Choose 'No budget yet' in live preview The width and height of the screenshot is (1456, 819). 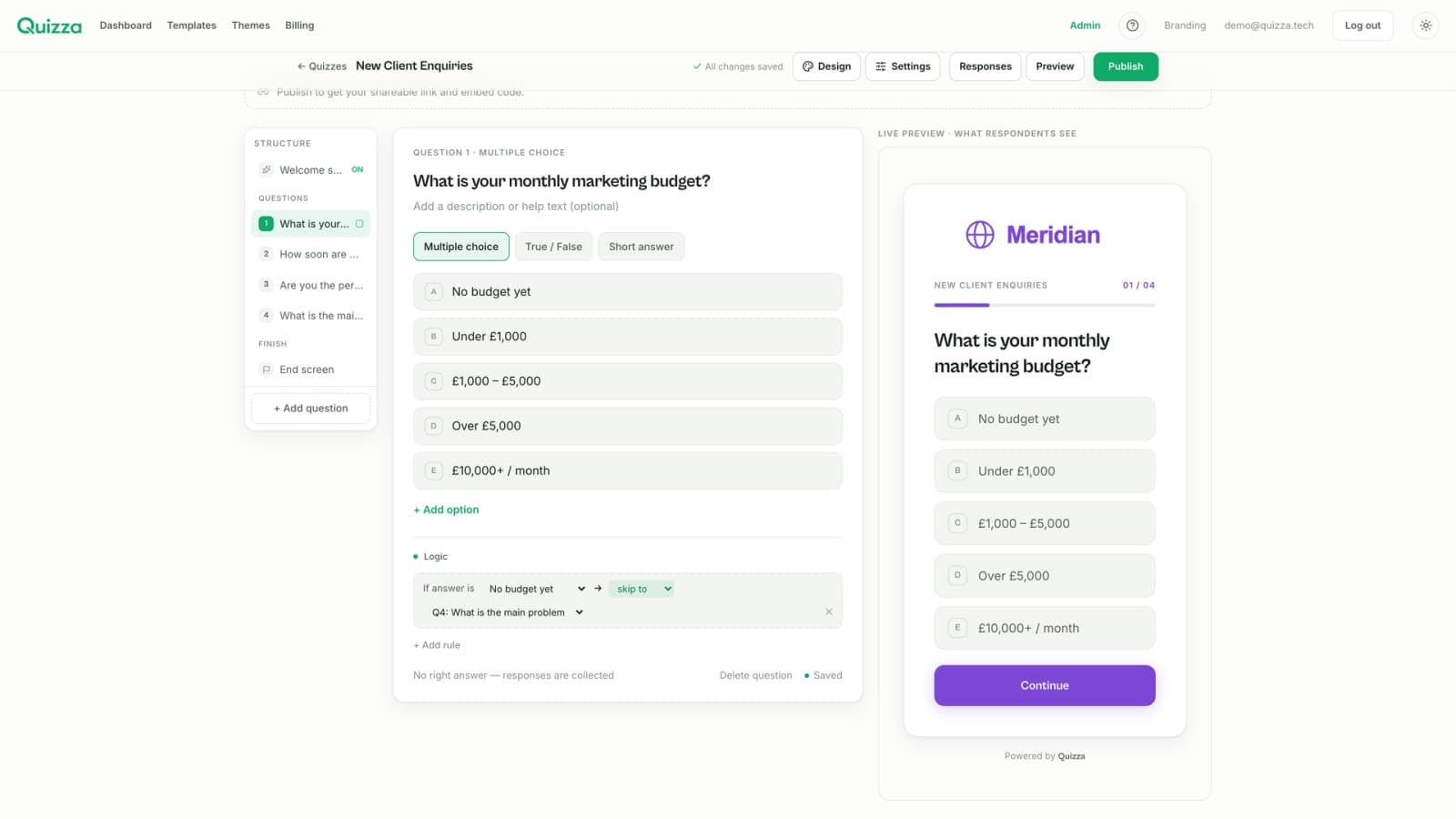(1045, 419)
